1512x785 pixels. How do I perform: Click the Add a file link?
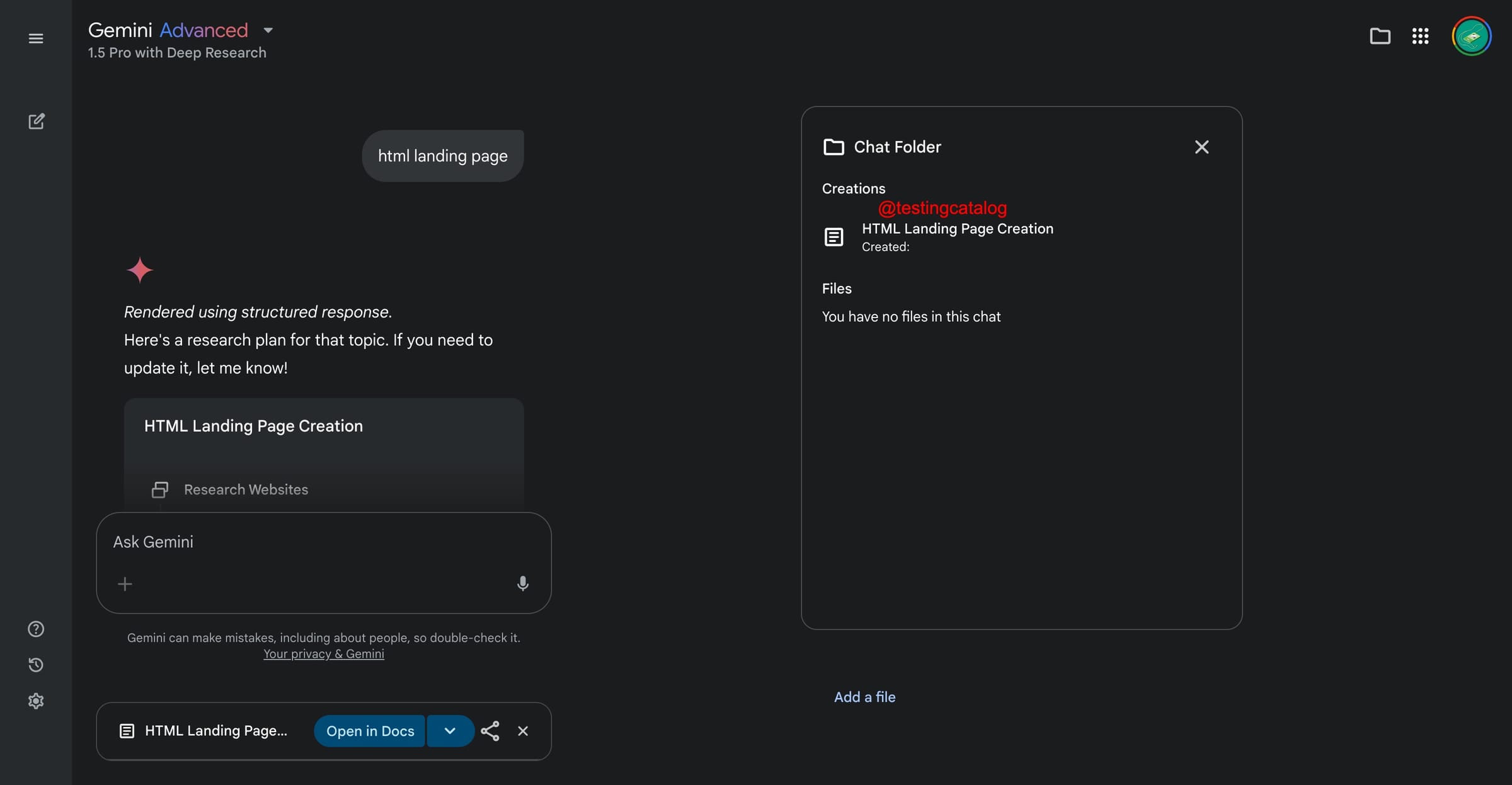864,697
